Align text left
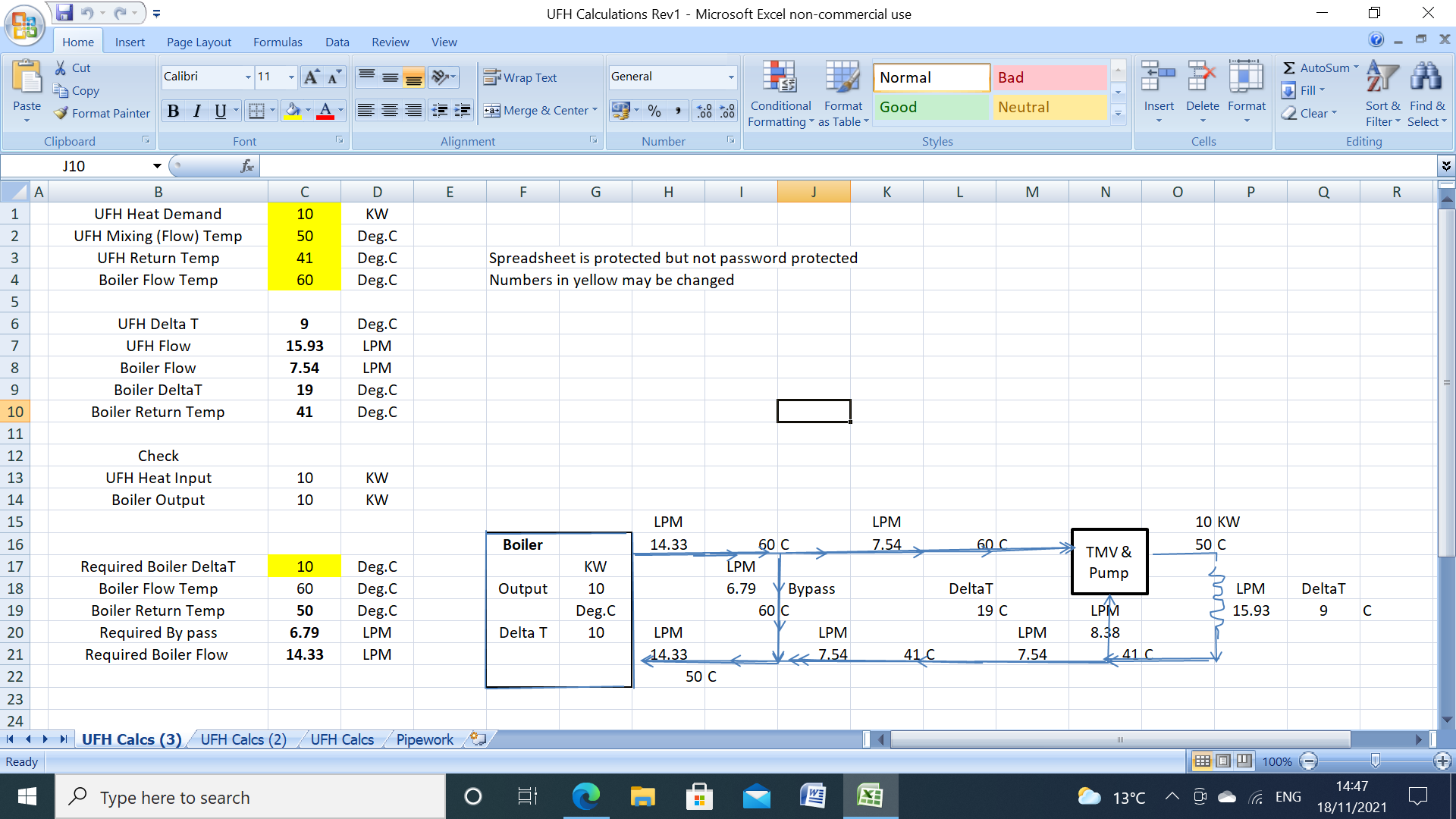The width and height of the screenshot is (1456, 819). [x=366, y=111]
